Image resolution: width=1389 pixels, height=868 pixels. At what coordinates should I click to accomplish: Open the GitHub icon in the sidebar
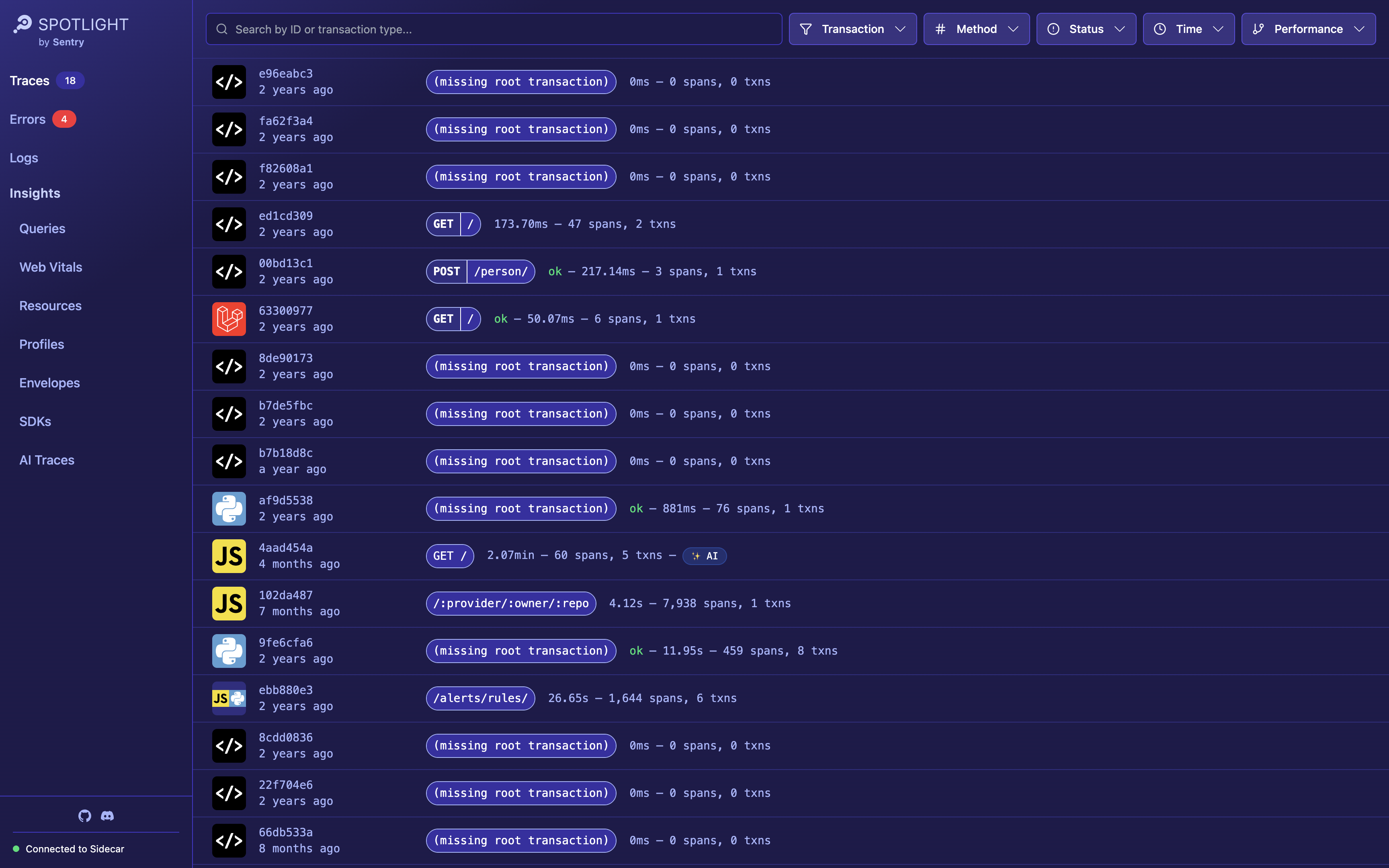[x=84, y=815]
